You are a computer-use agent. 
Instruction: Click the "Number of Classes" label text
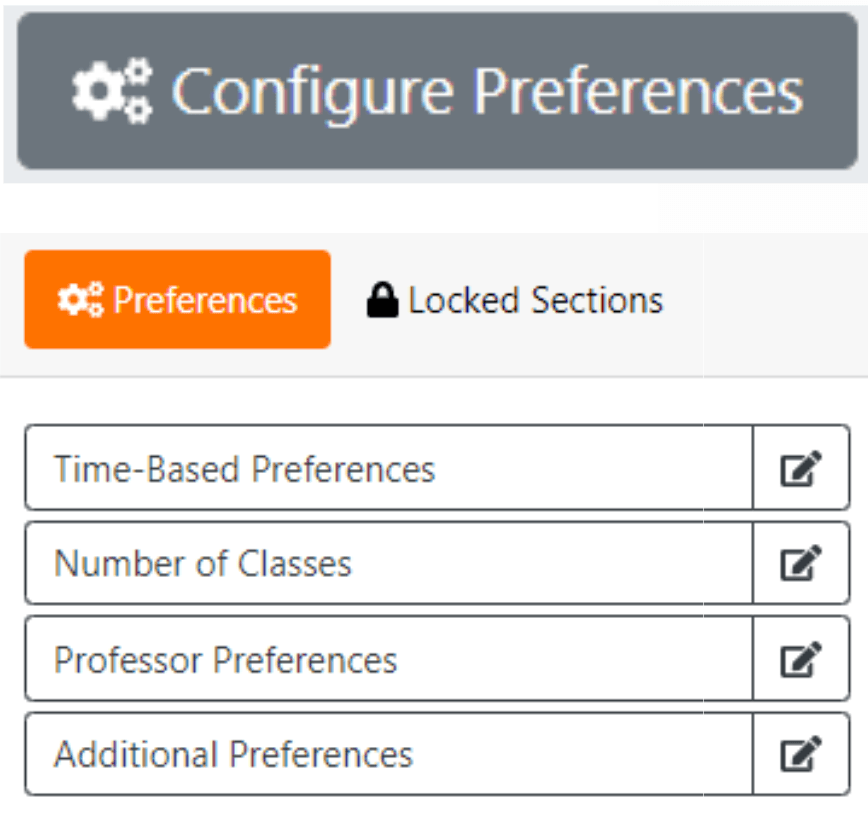[x=203, y=563]
